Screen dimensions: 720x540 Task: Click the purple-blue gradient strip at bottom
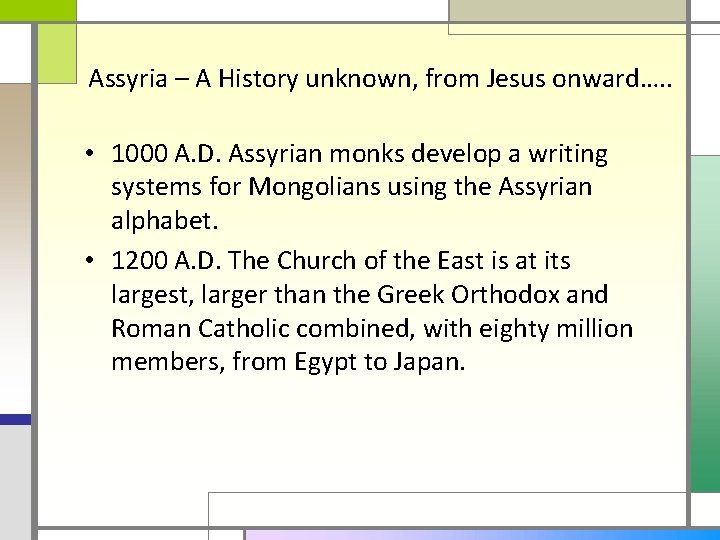[x=483, y=535]
